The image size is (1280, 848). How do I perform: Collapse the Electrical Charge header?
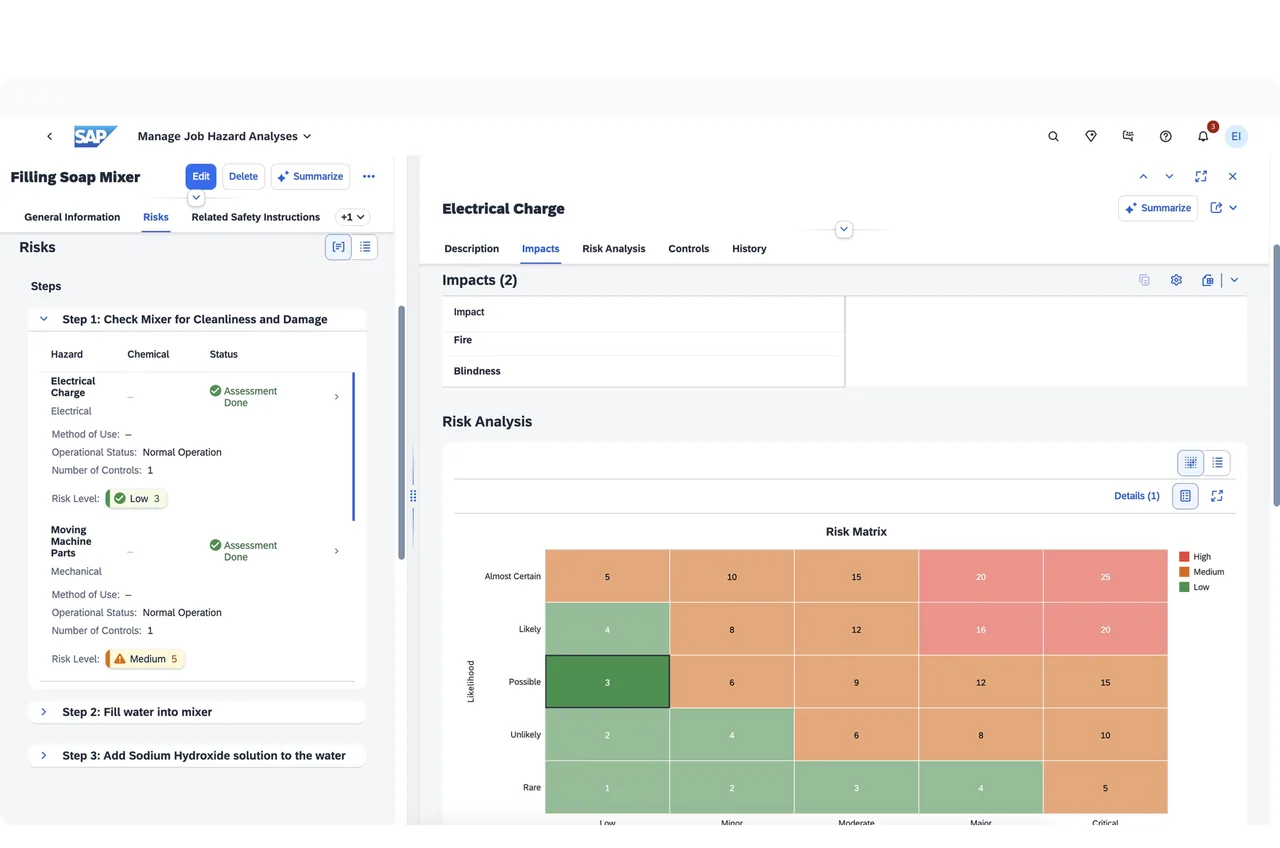tap(844, 229)
